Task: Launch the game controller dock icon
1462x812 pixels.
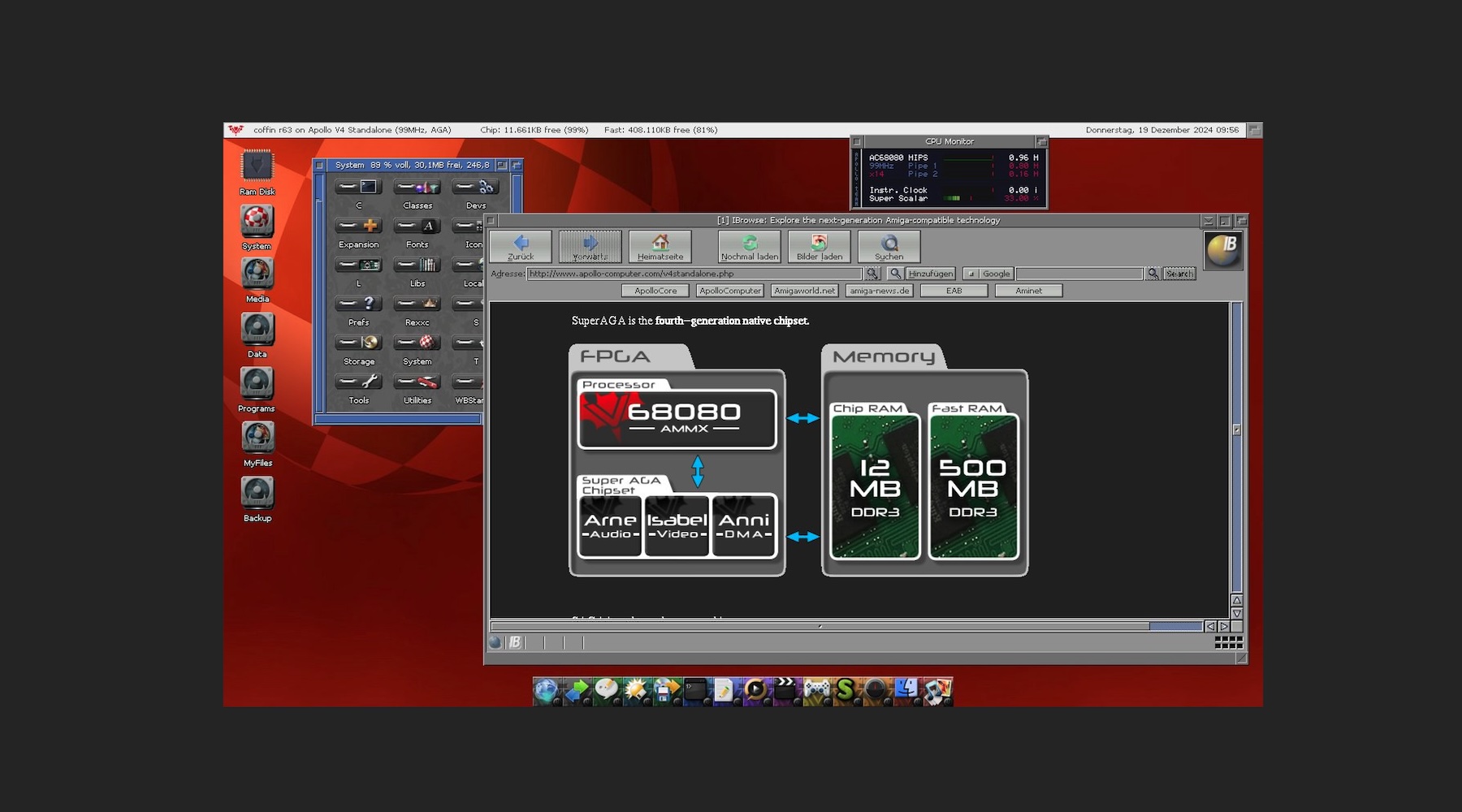Action: pos(815,691)
